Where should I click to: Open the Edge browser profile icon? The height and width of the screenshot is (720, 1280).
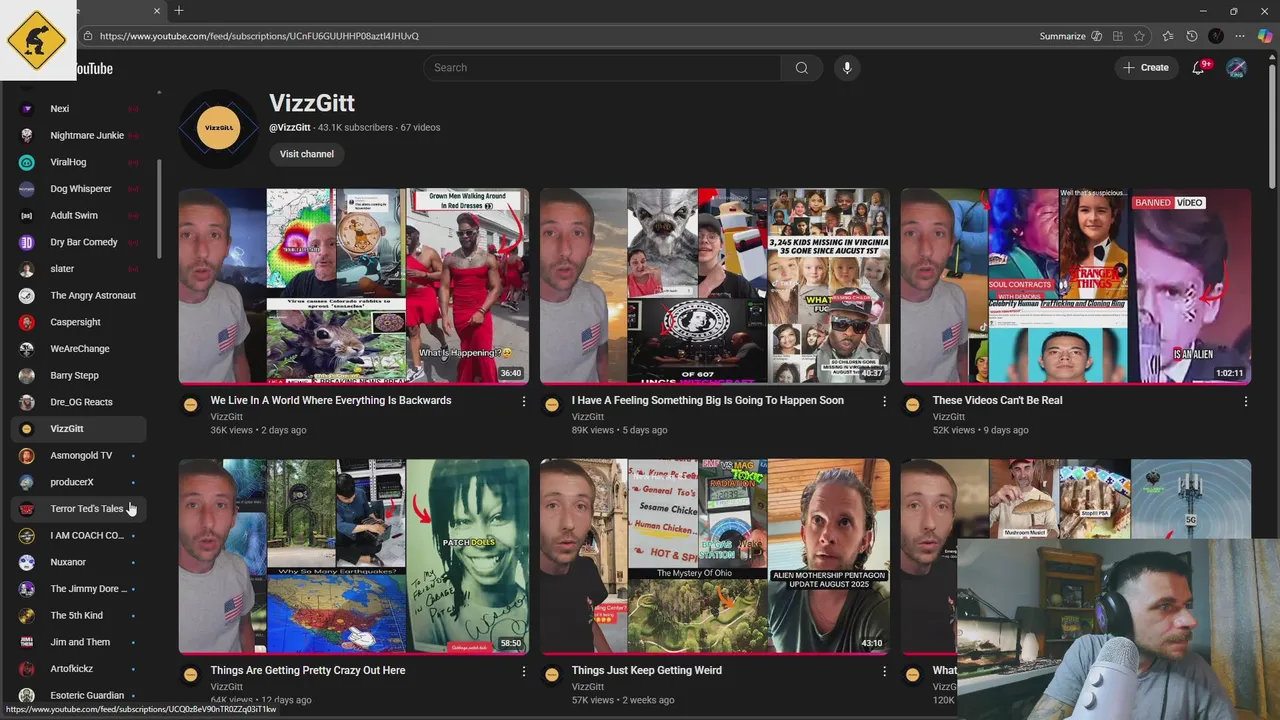coord(1216,36)
